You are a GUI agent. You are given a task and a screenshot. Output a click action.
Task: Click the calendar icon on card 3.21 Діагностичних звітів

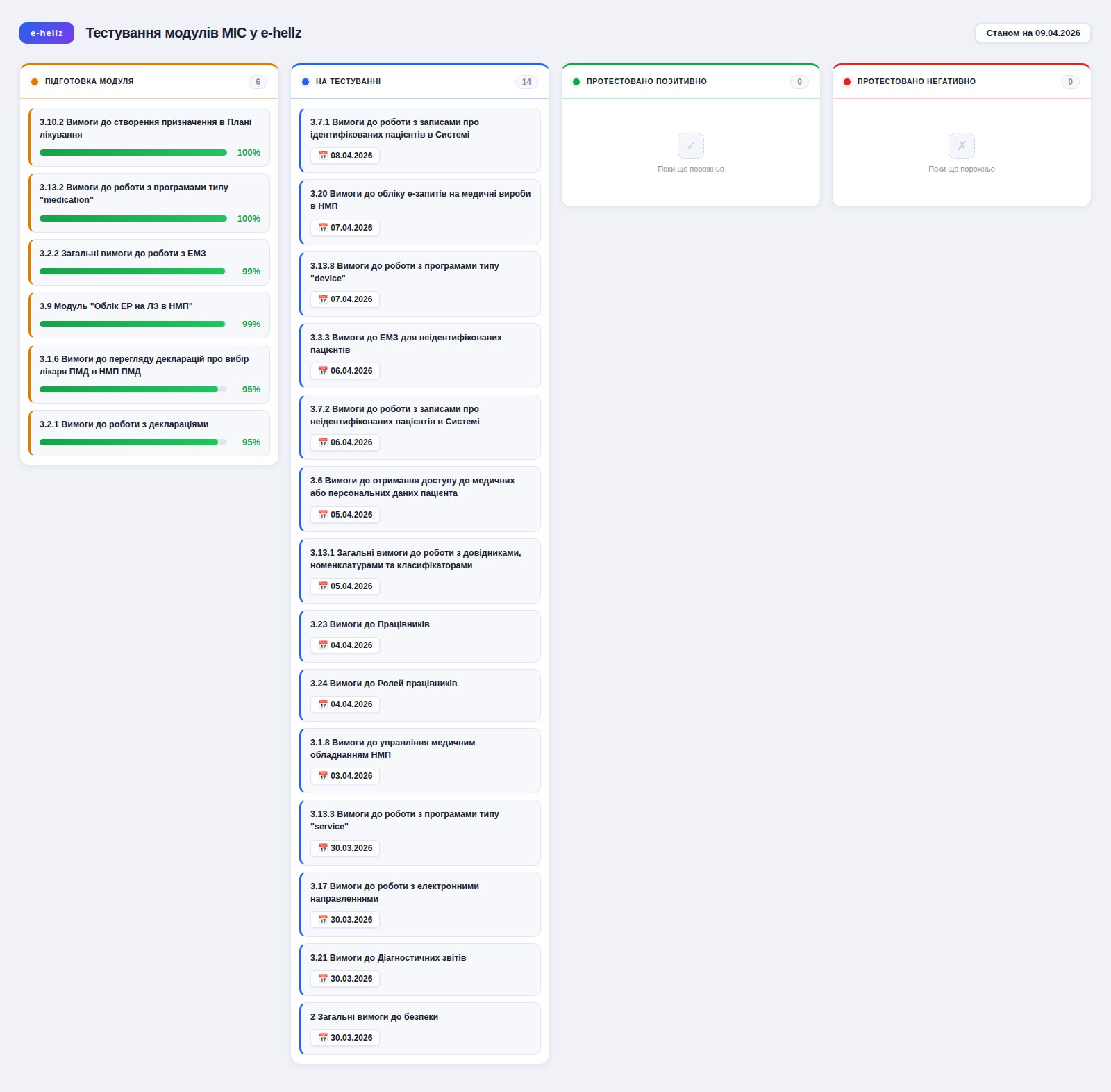click(323, 979)
